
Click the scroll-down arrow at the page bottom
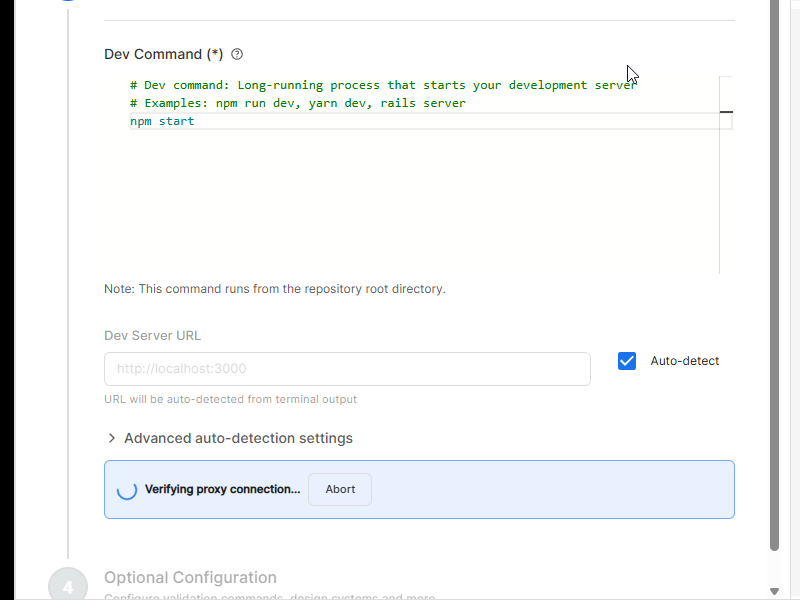pyautogui.click(x=775, y=591)
